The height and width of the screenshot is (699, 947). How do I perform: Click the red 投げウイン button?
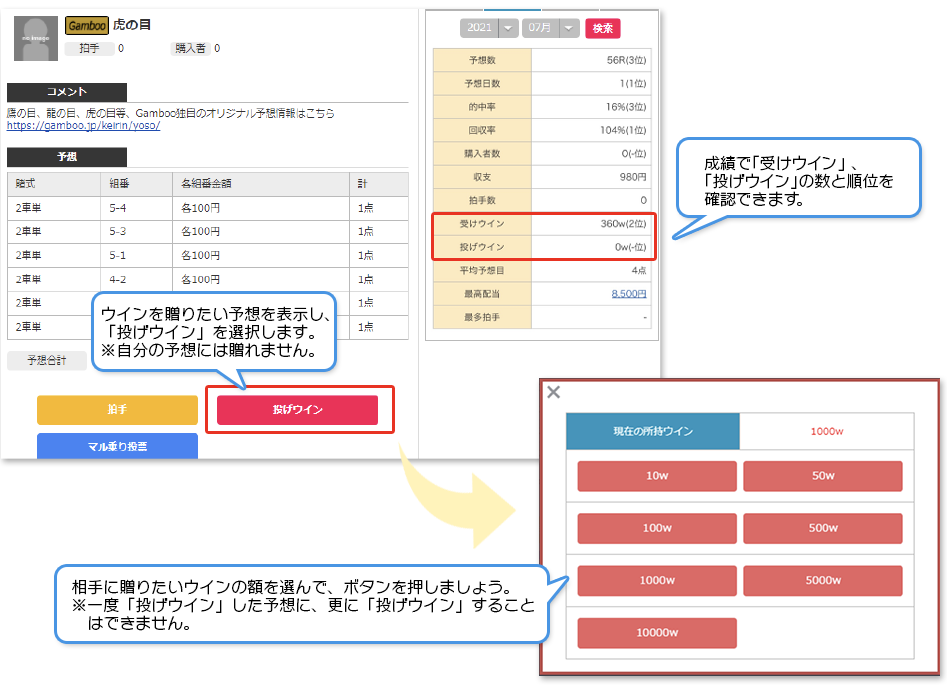coord(297,410)
